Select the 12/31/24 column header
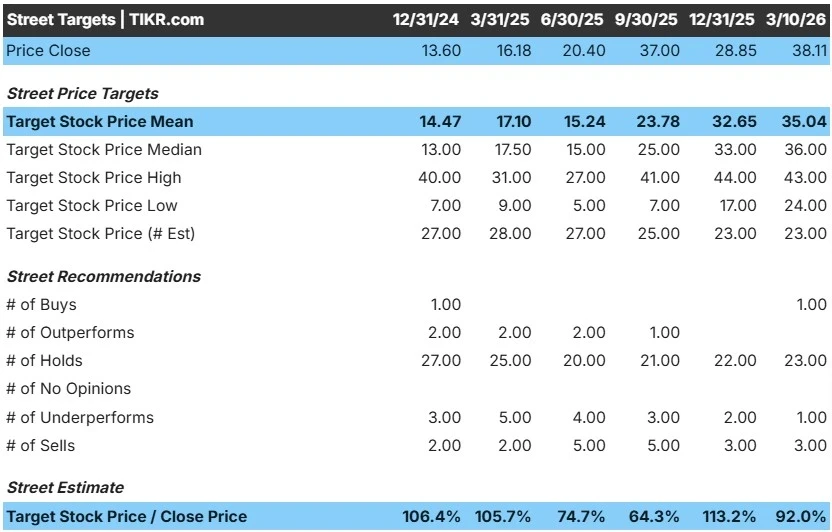The width and height of the screenshot is (832, 532). click(426, 20)
